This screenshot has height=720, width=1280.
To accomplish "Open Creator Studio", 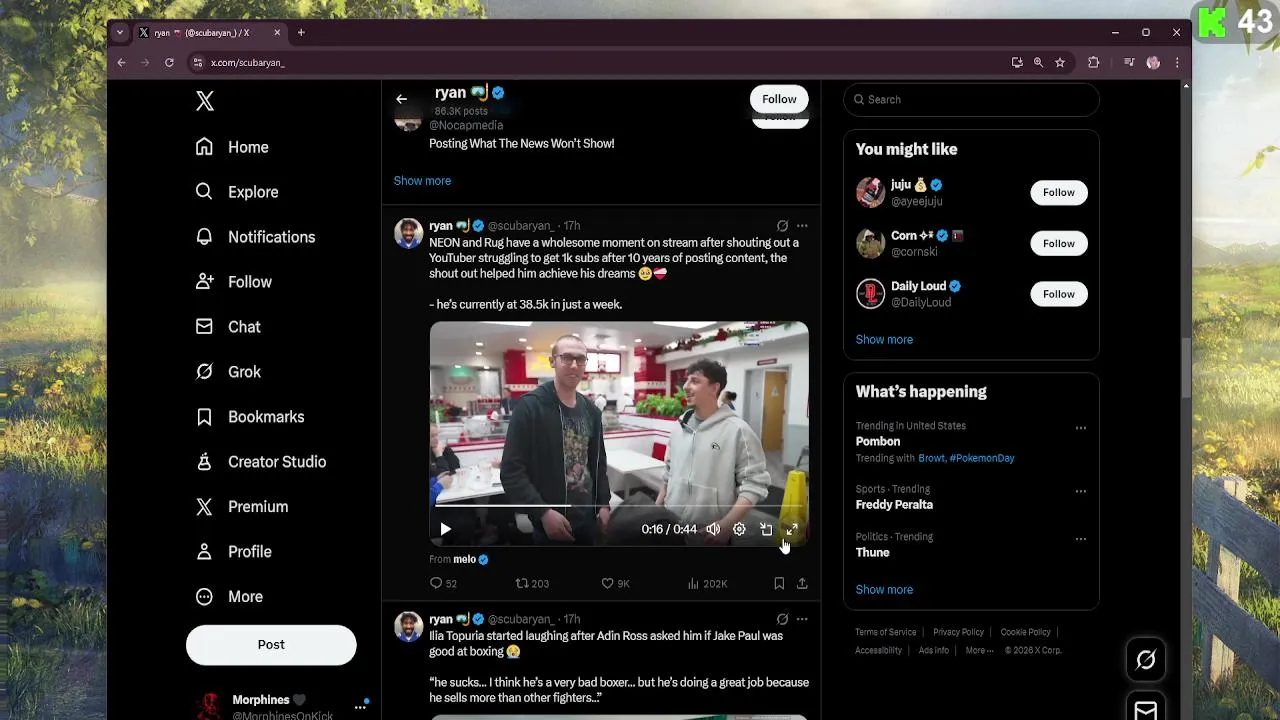I will click(x=261, y=462).
